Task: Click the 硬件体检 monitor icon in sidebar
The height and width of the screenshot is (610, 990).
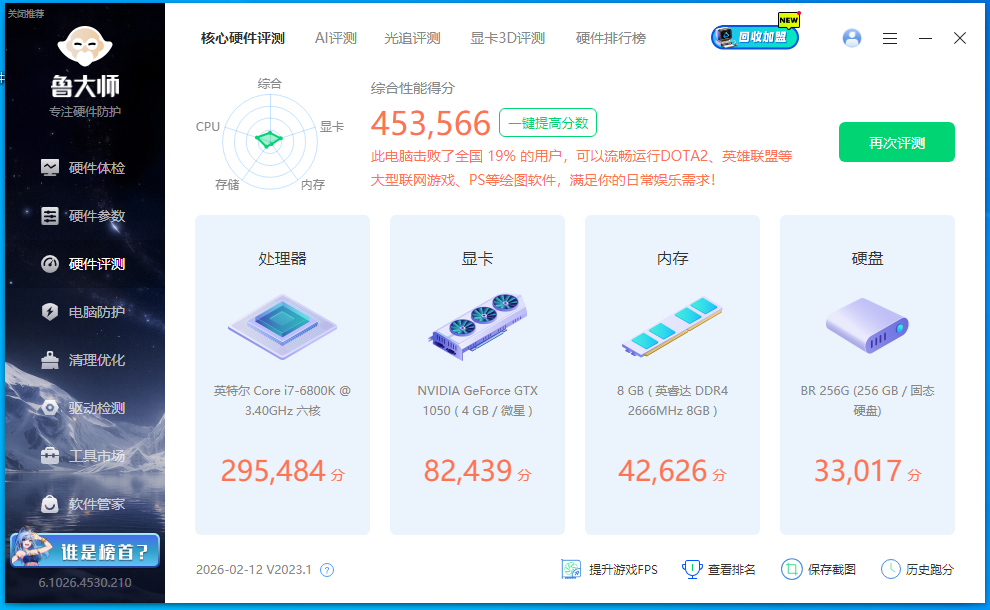Action: coord(50,168)
